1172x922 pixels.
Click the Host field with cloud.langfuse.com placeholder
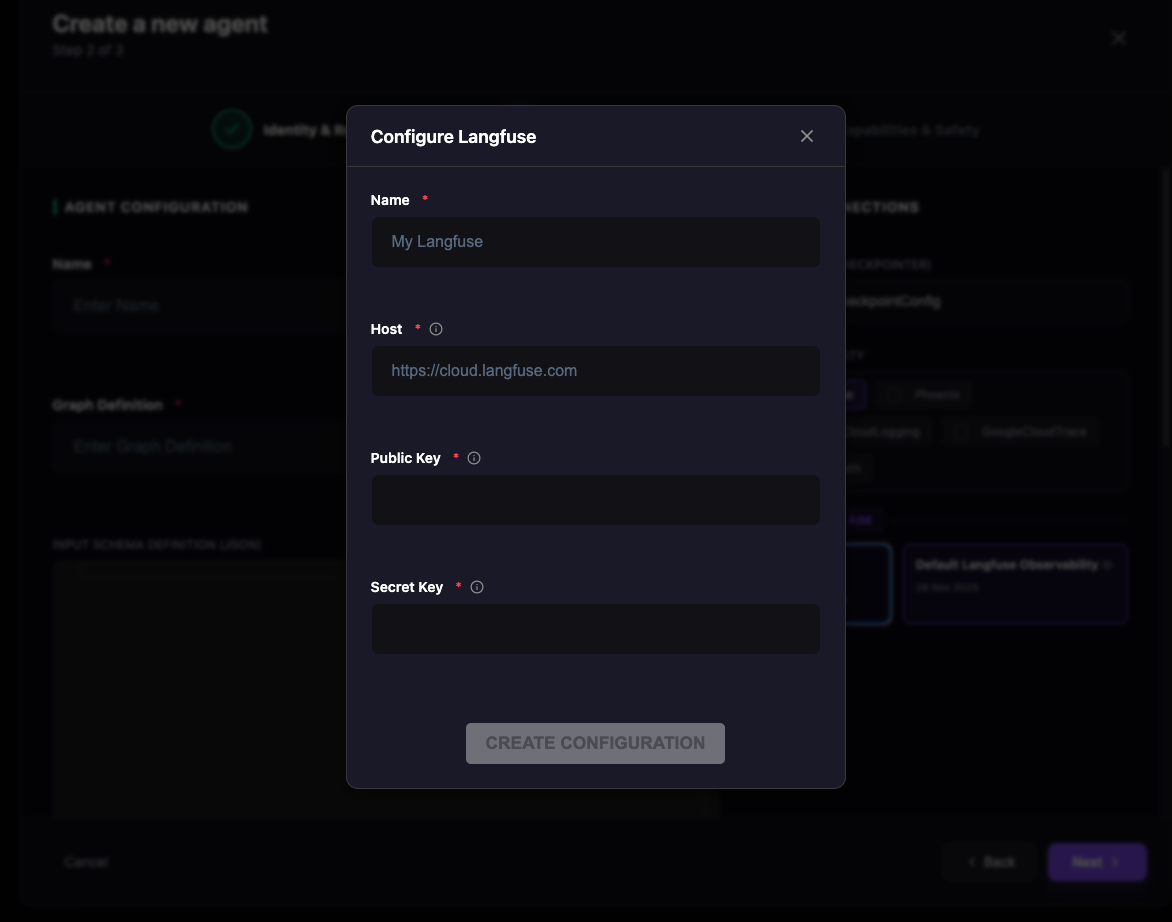(x=595, y=371)
